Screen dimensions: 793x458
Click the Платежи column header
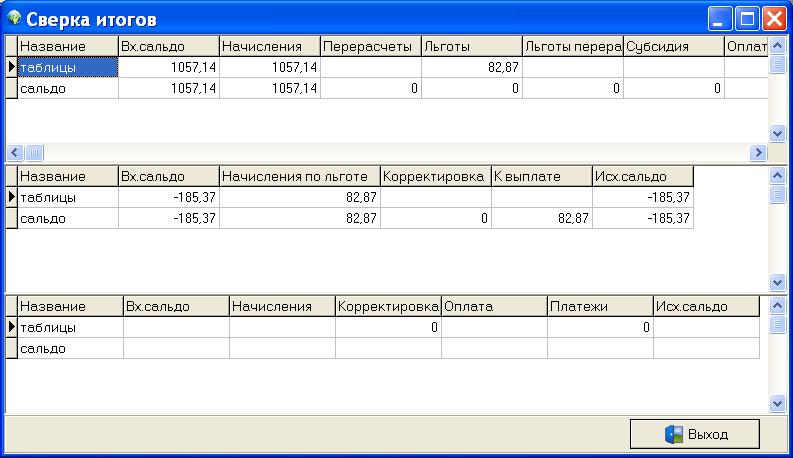click(x=600, y=307)
